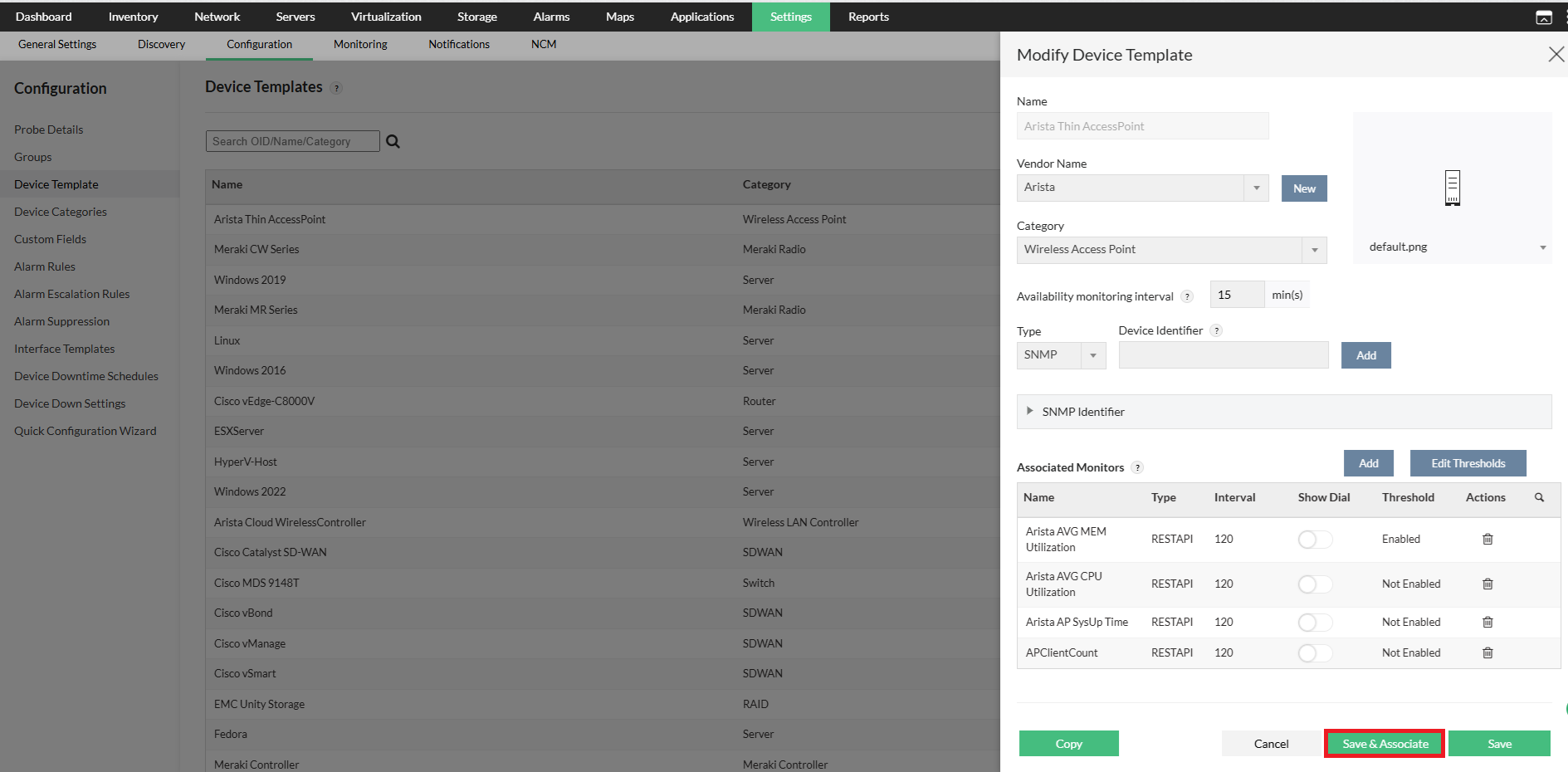This screenshot has width=1568, height=772.
Task: Switch to the Monitoring tab
Action: (360, 45)
